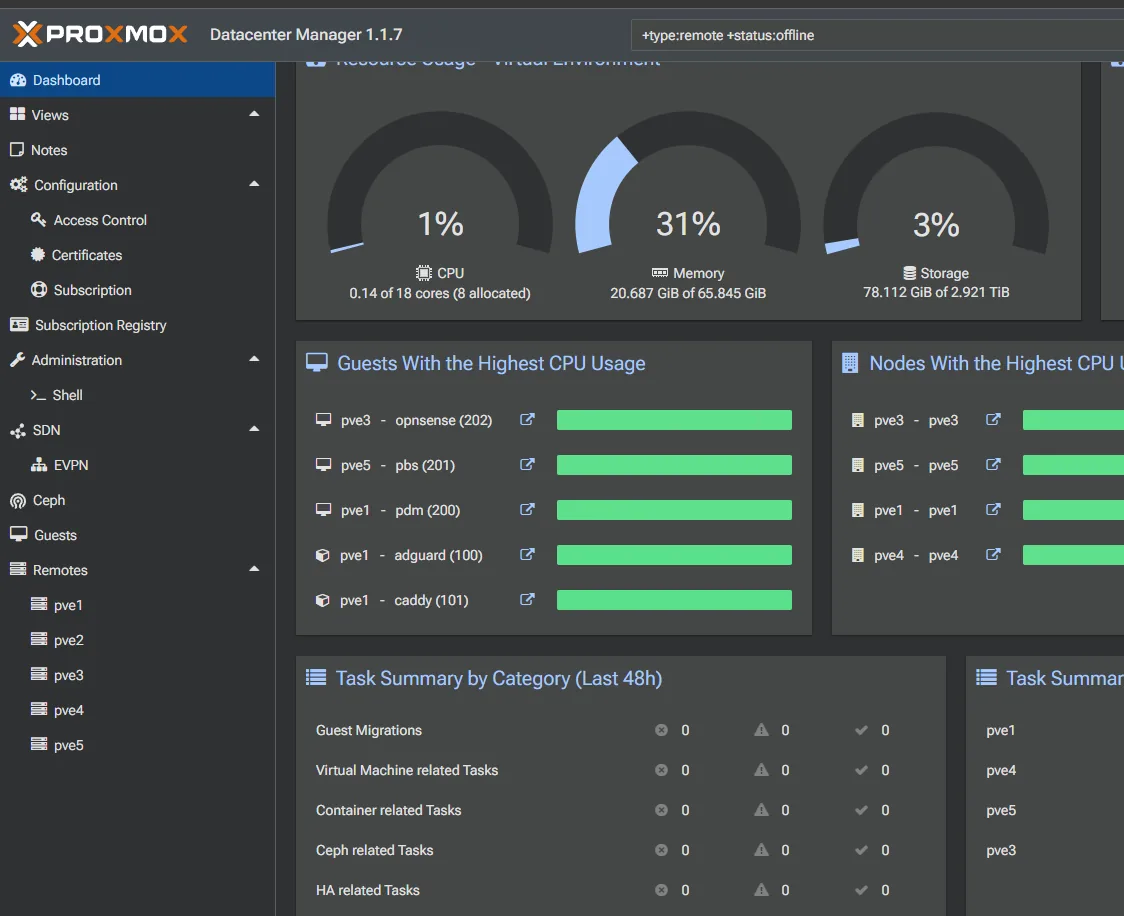Click the Guest Migrations task row
Screen dimensions: 1124x916
[x=620, y=730]
